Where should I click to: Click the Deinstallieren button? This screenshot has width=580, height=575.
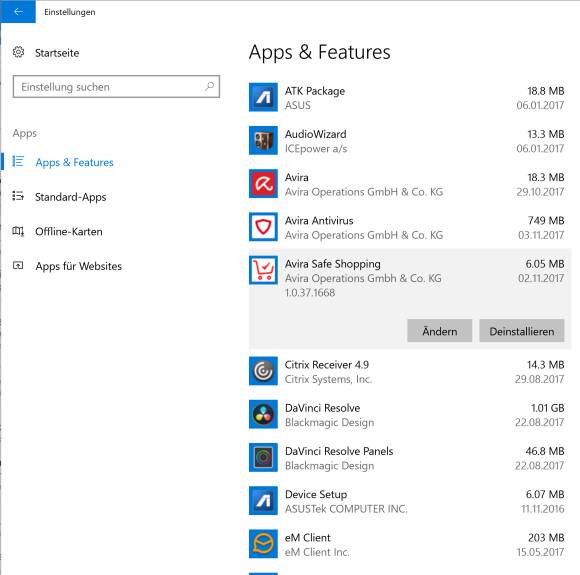pyautogui.click(x=522, y=331)
